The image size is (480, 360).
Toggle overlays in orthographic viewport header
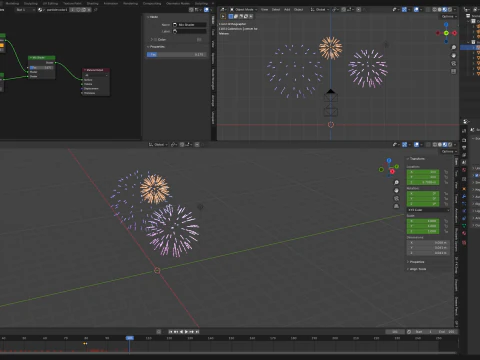416,10
